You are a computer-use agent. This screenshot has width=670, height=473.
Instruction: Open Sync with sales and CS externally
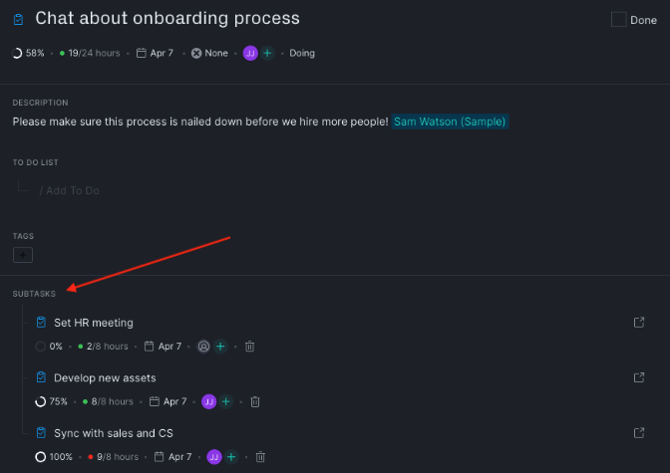tap(639, 433)
